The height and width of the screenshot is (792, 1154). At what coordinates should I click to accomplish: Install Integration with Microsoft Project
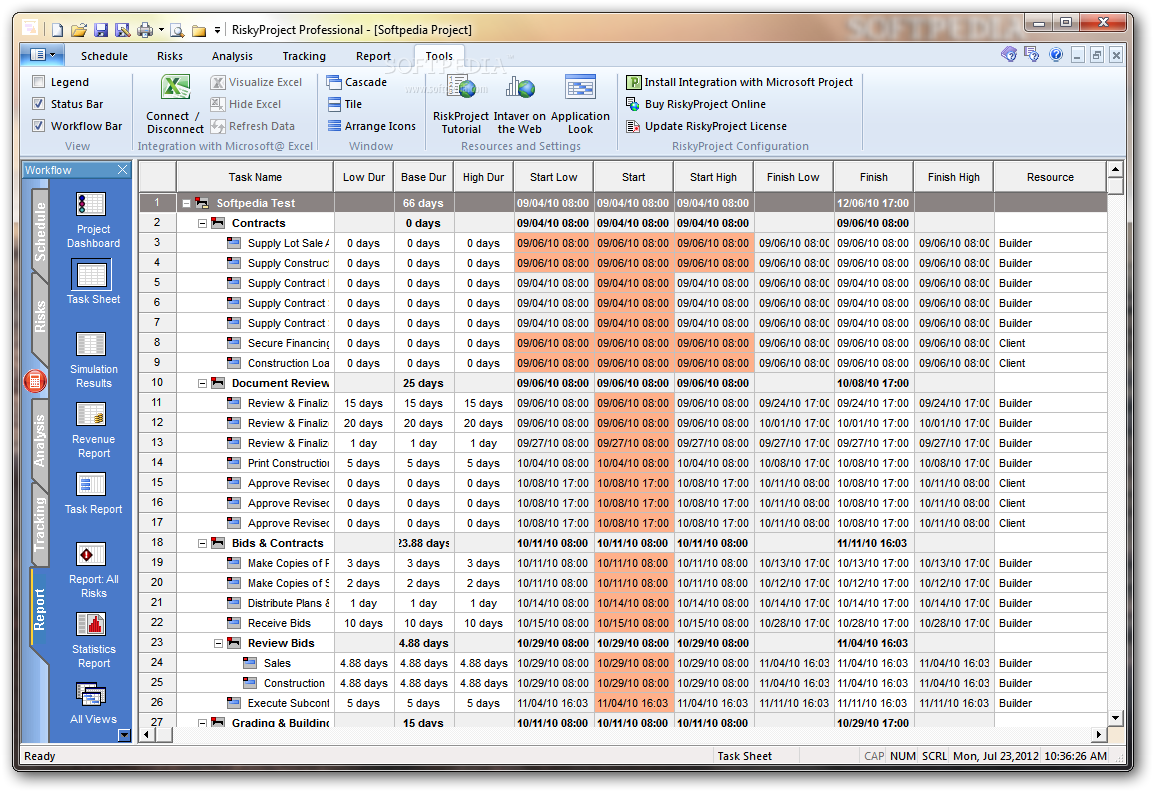point(740,82)
